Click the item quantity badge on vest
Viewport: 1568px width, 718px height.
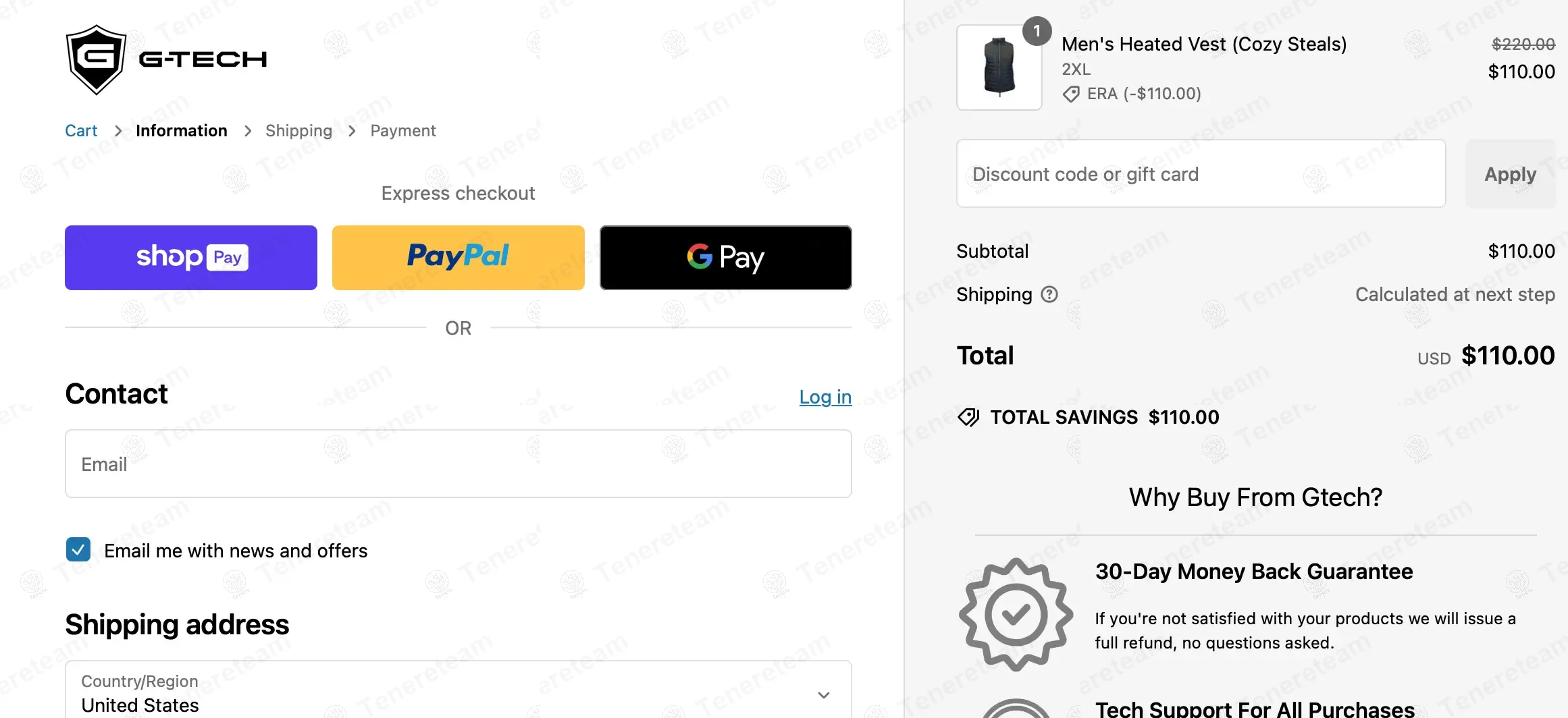click(x=1037, y=31)
